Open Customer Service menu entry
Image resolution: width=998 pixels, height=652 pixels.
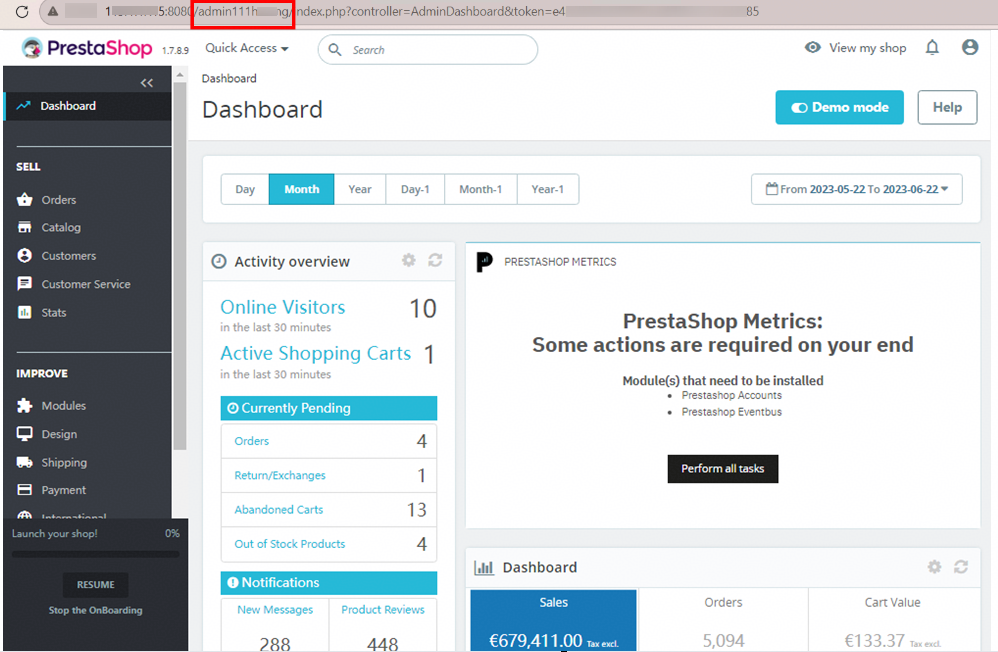(x=86, y=284)
